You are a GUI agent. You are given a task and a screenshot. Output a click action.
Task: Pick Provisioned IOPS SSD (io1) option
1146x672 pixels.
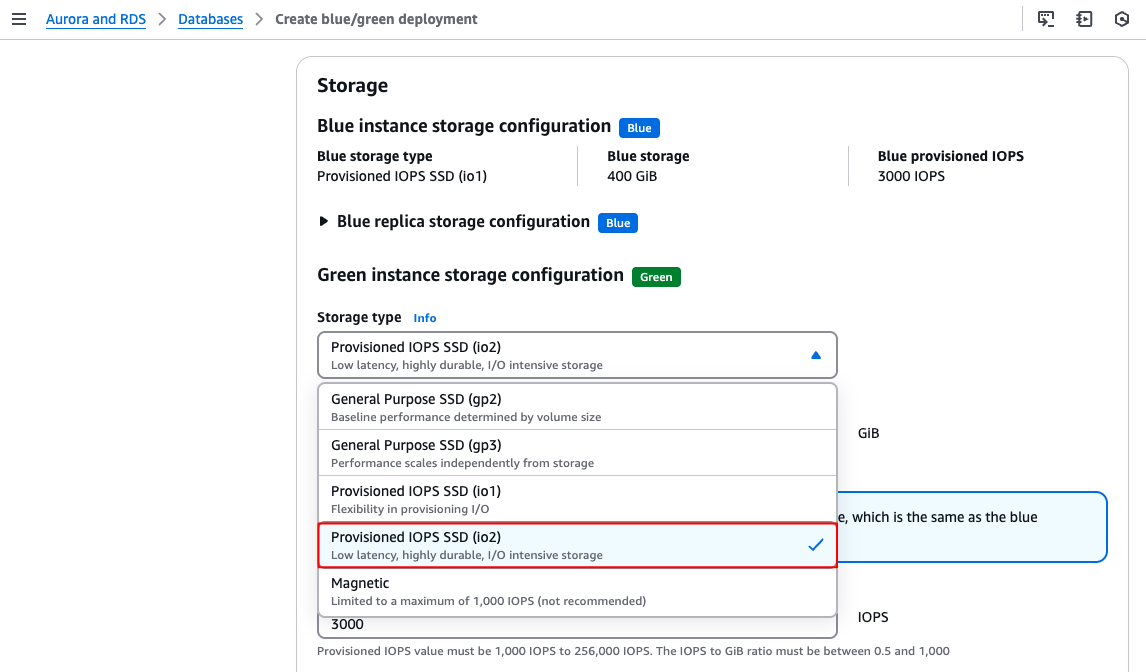click(x=576, y=499)
